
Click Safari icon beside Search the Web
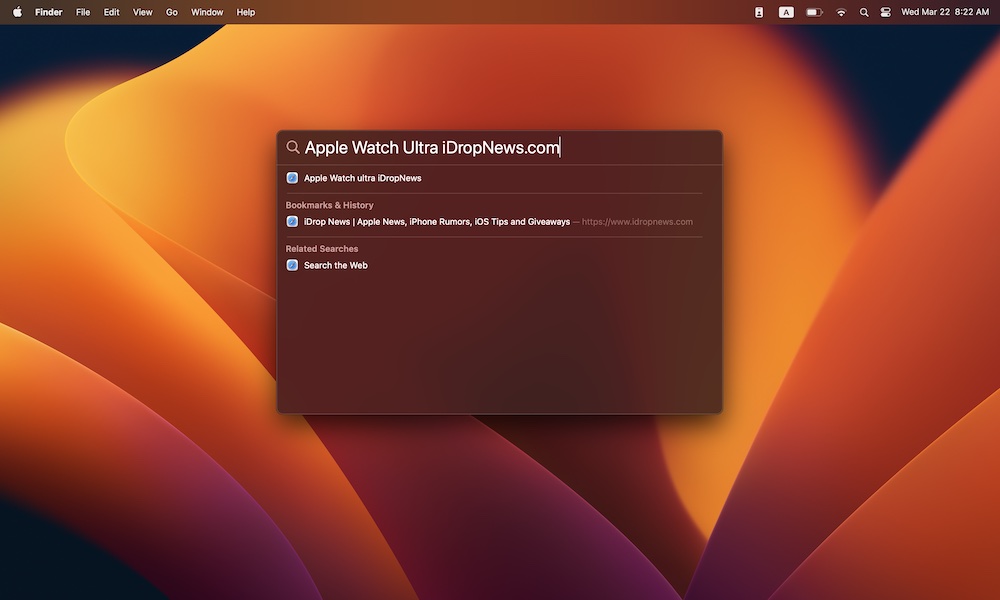point(292,265)
